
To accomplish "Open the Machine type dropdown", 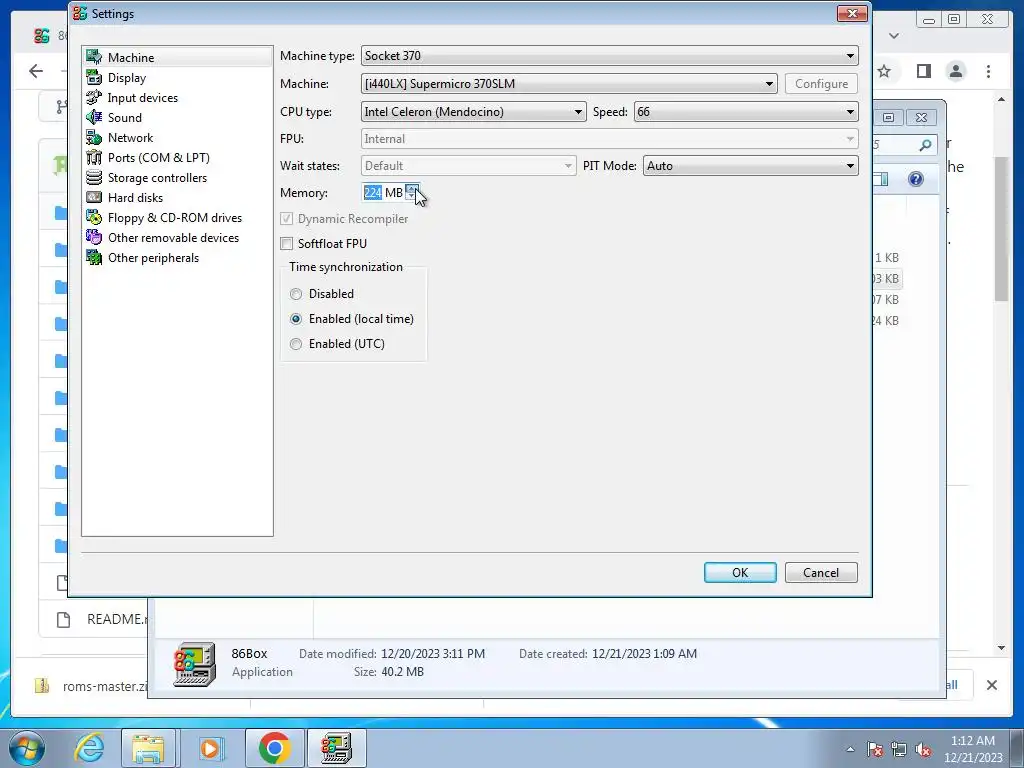I will click(x=609, y=56).
